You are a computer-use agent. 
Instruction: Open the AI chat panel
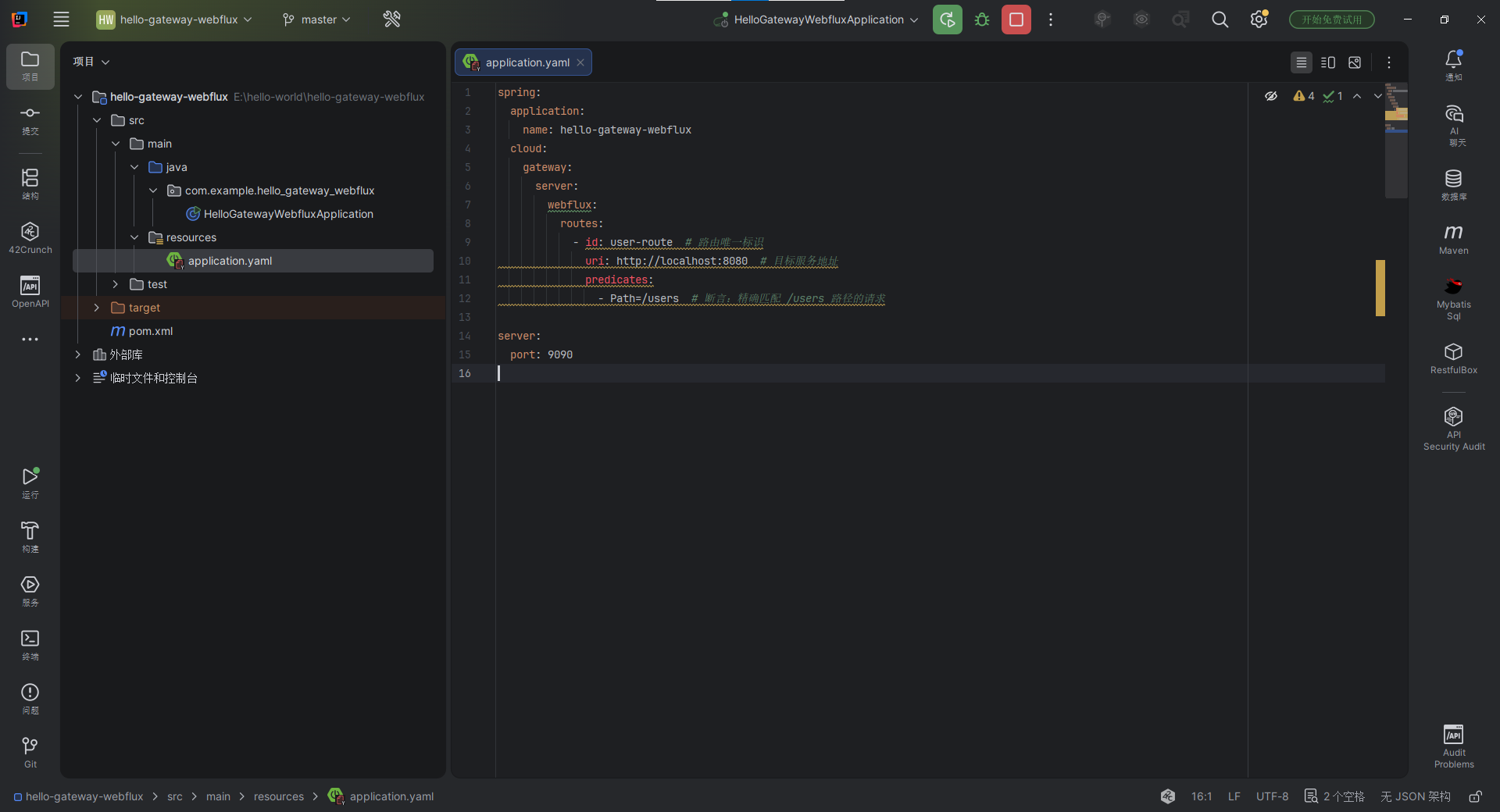tap(1454, 125)
